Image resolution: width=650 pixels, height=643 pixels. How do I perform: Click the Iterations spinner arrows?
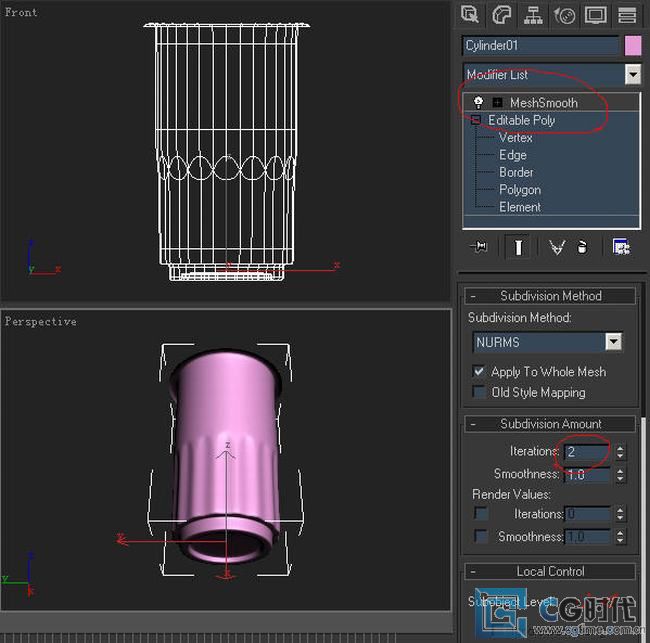[x=620, y=451]
